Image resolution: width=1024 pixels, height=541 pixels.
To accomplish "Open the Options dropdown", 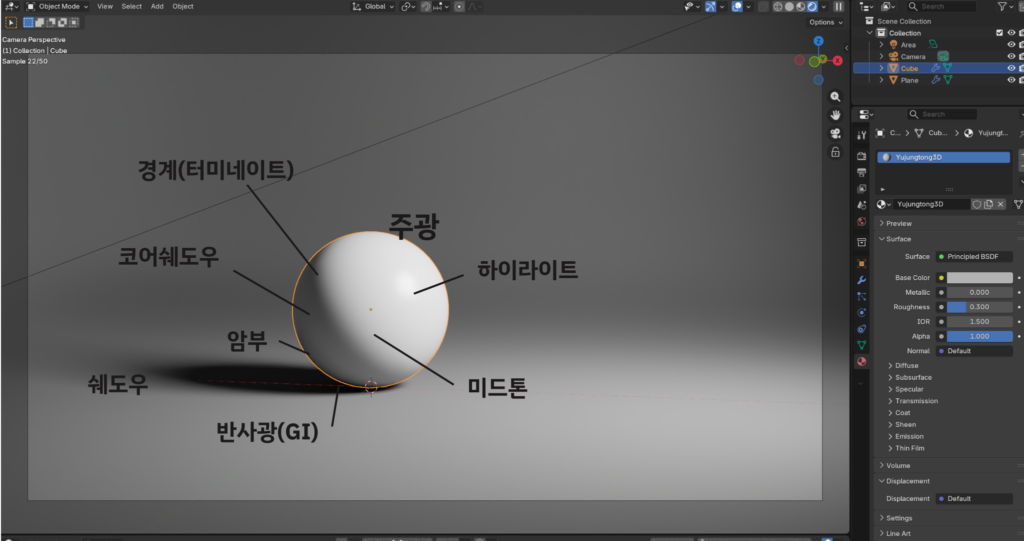I will (826, 22).
